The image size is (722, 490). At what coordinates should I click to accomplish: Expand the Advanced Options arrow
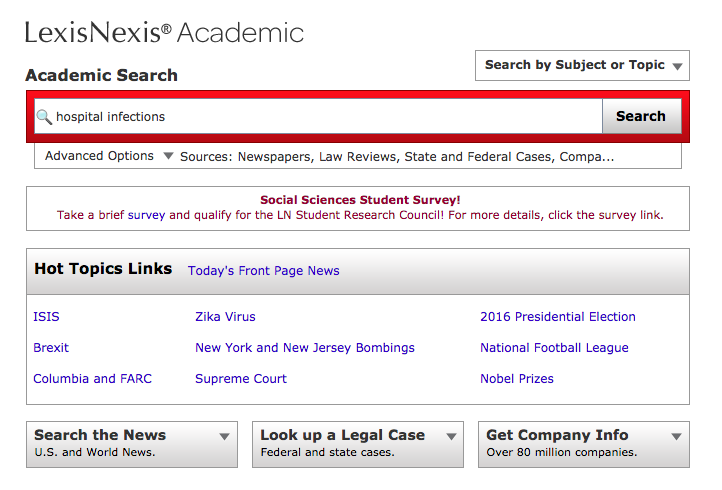[x=169, y=156]
